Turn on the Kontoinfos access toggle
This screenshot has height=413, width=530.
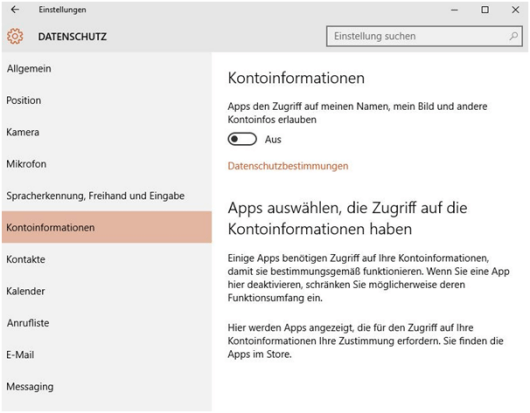coord(242,139)
